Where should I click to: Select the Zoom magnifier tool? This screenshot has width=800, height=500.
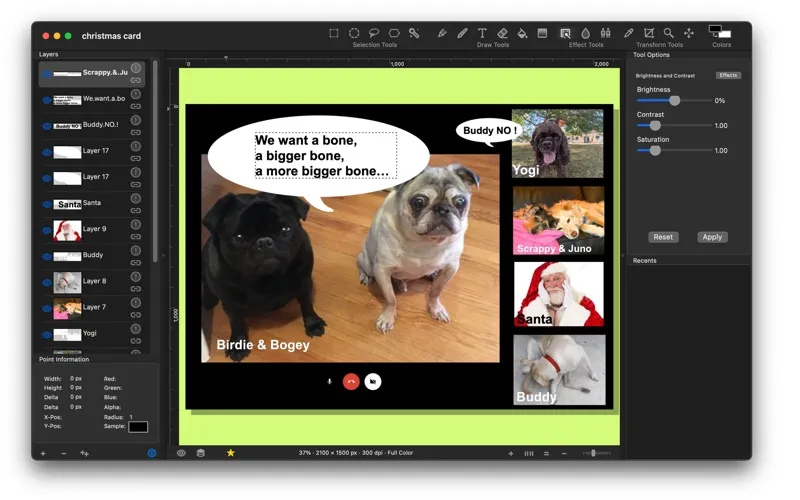tap(668, 33)
